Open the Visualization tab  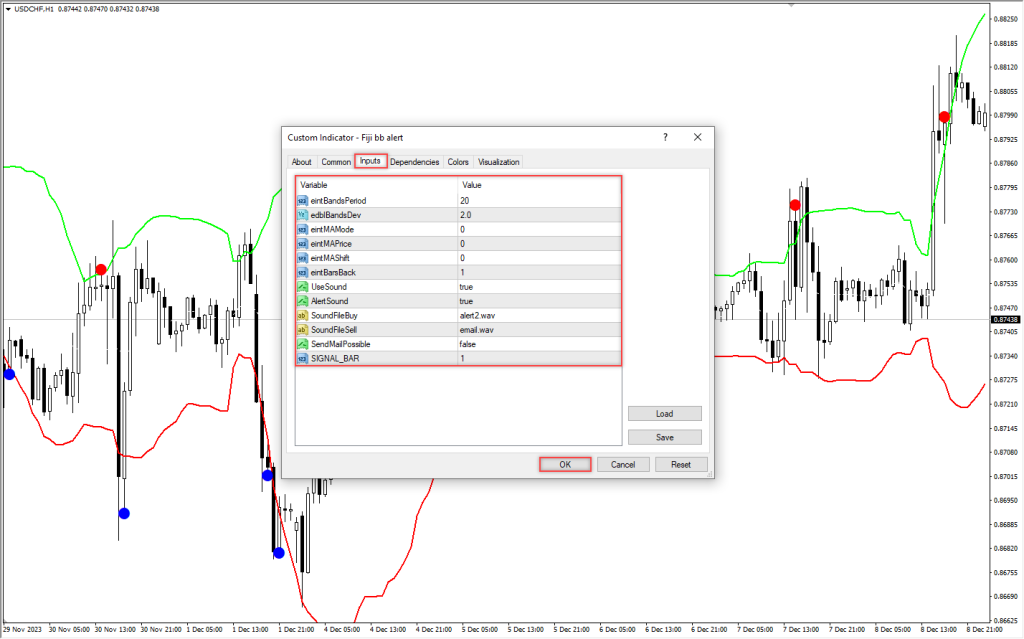click(x=499, y=162)
